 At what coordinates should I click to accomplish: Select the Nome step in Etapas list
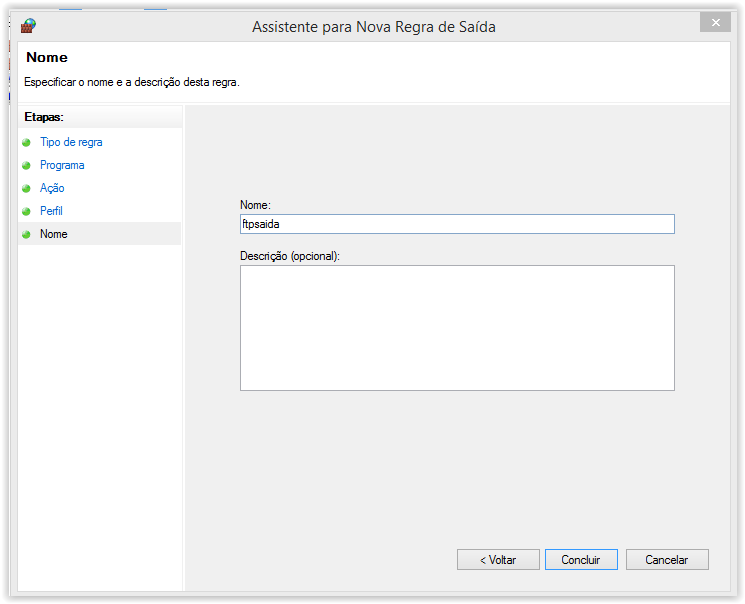[54, 234]
